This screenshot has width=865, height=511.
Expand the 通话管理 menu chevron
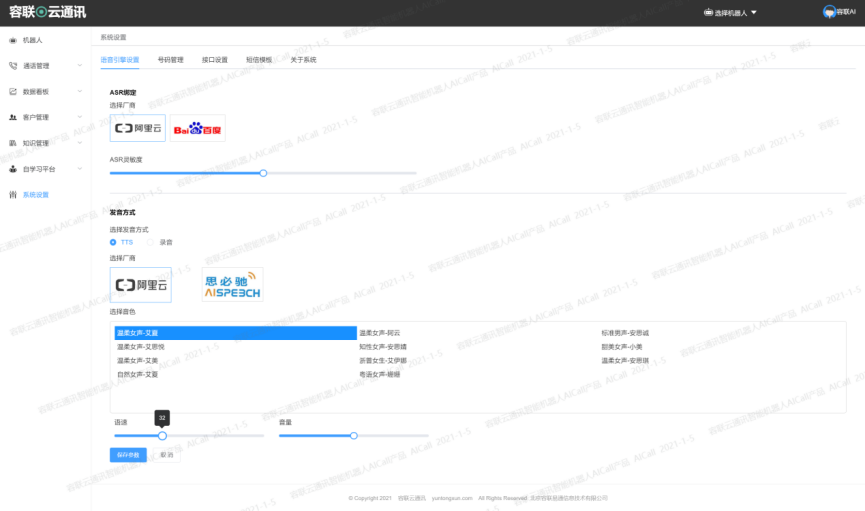[x=79, y=66]
